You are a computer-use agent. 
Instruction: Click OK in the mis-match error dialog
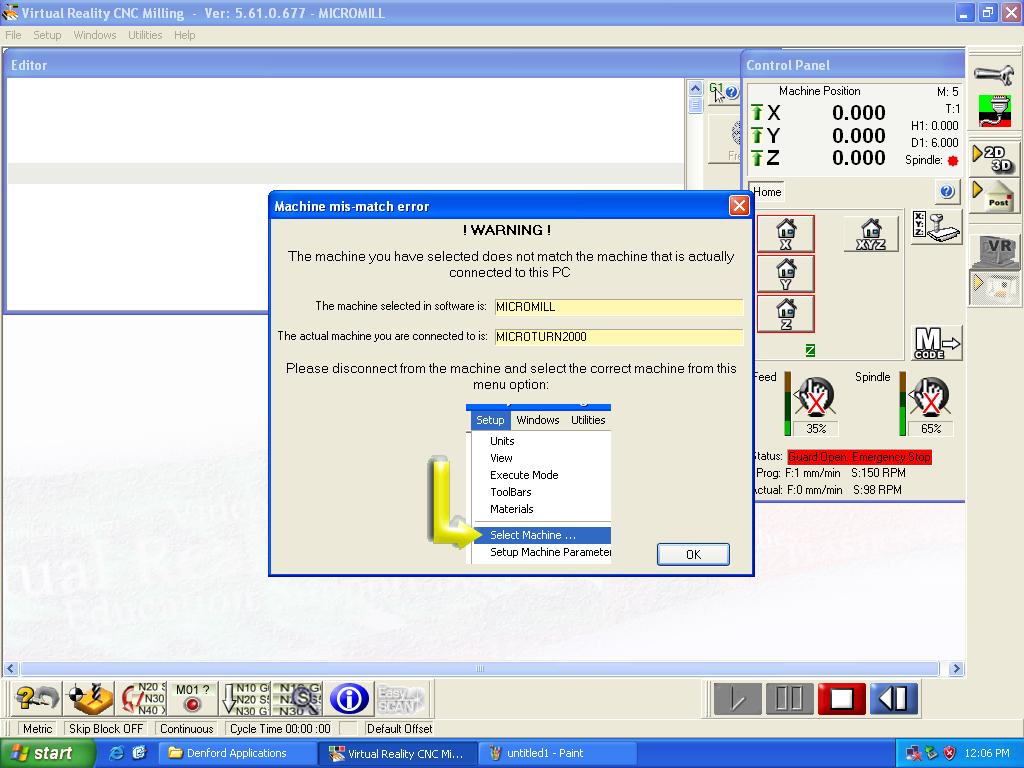[x=693, y=554]
